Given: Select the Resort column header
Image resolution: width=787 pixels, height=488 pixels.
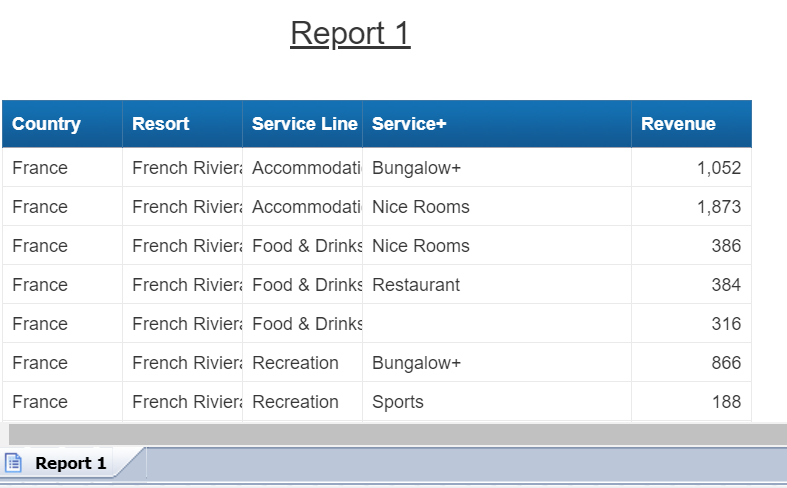Looking at the screenshot, I should (160, 124).
